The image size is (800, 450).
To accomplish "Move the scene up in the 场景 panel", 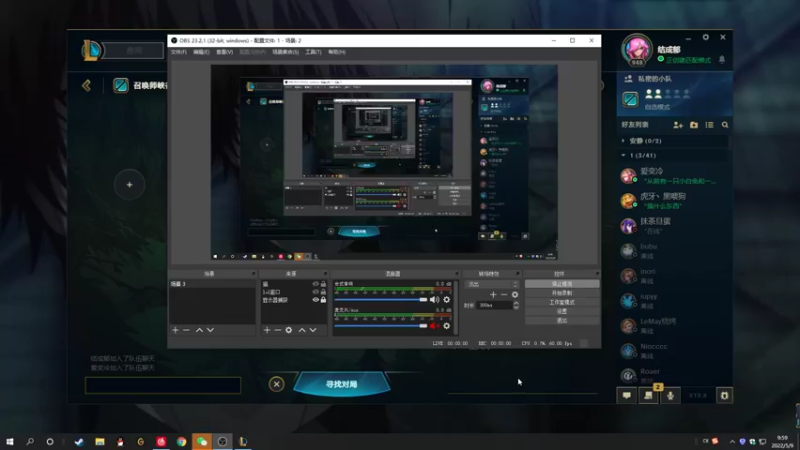I will point(199,330).
